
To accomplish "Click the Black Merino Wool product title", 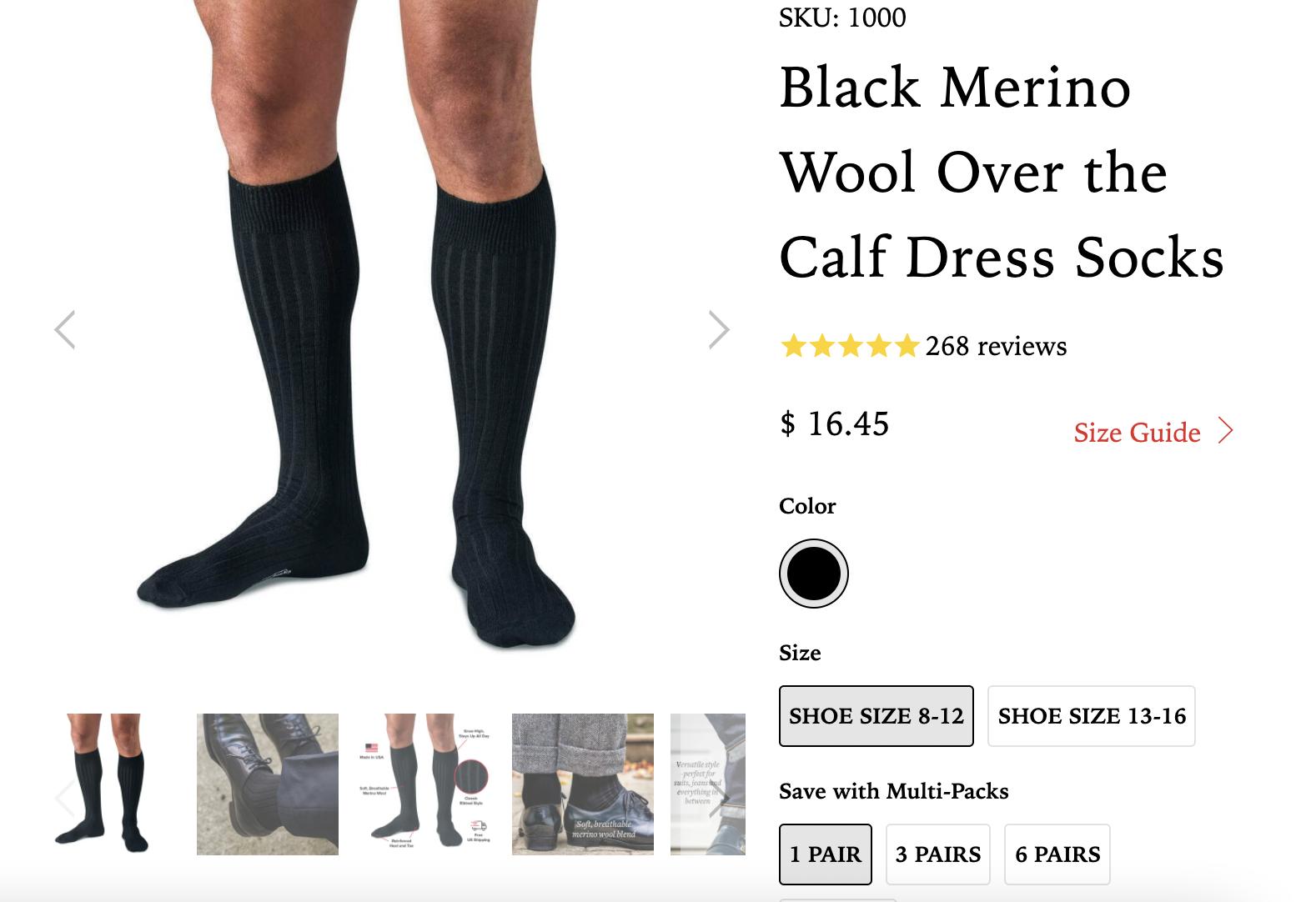I will click(1001, 172).
